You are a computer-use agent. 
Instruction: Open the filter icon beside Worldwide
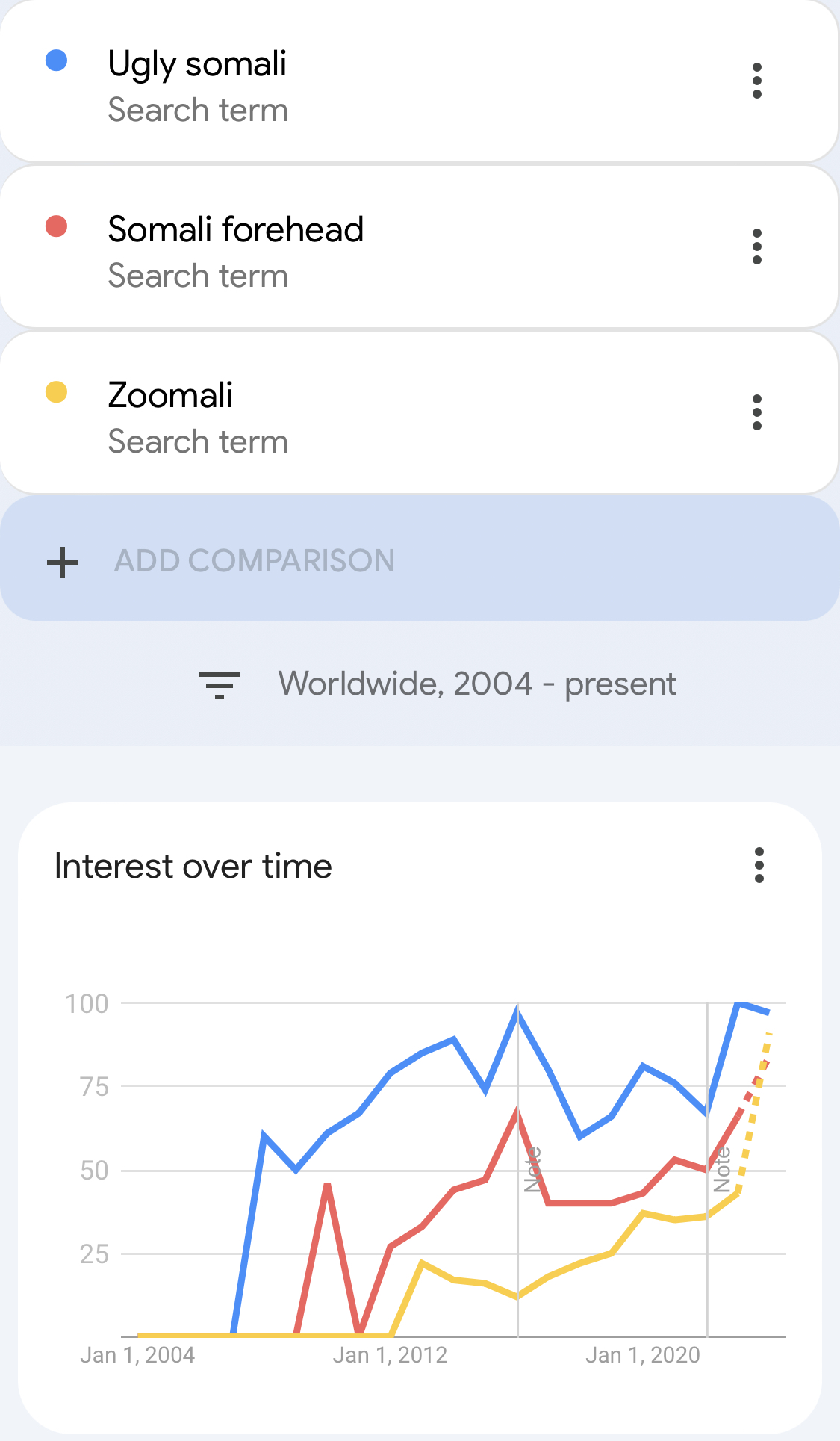[219, 685]
